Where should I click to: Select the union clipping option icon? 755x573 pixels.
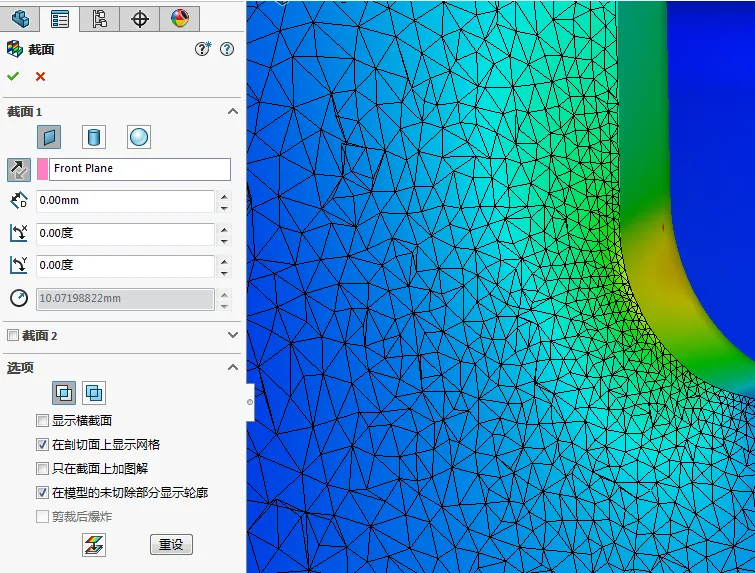point(94,393)
